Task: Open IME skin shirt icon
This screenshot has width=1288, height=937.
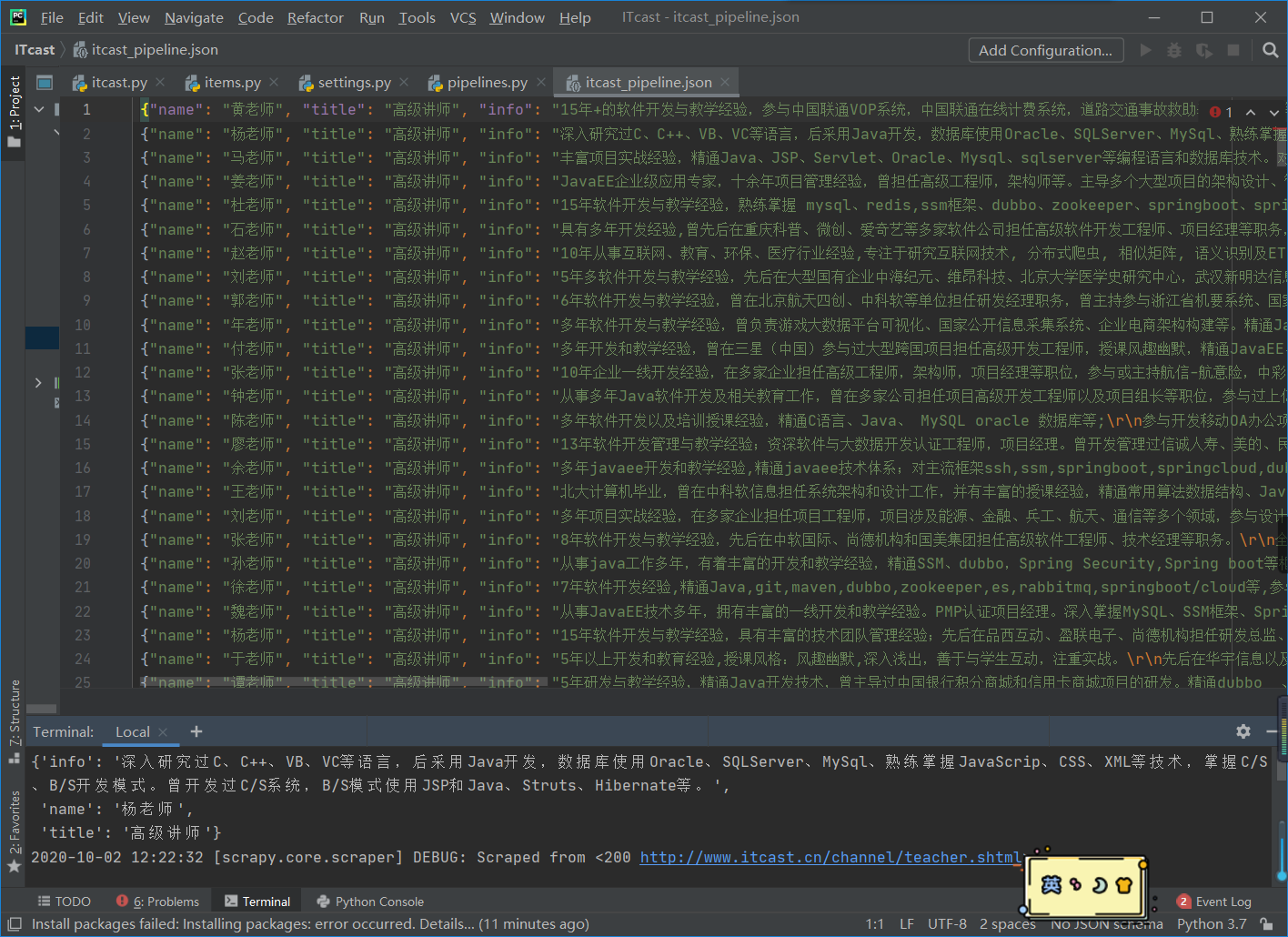Action: [1123, 884]
